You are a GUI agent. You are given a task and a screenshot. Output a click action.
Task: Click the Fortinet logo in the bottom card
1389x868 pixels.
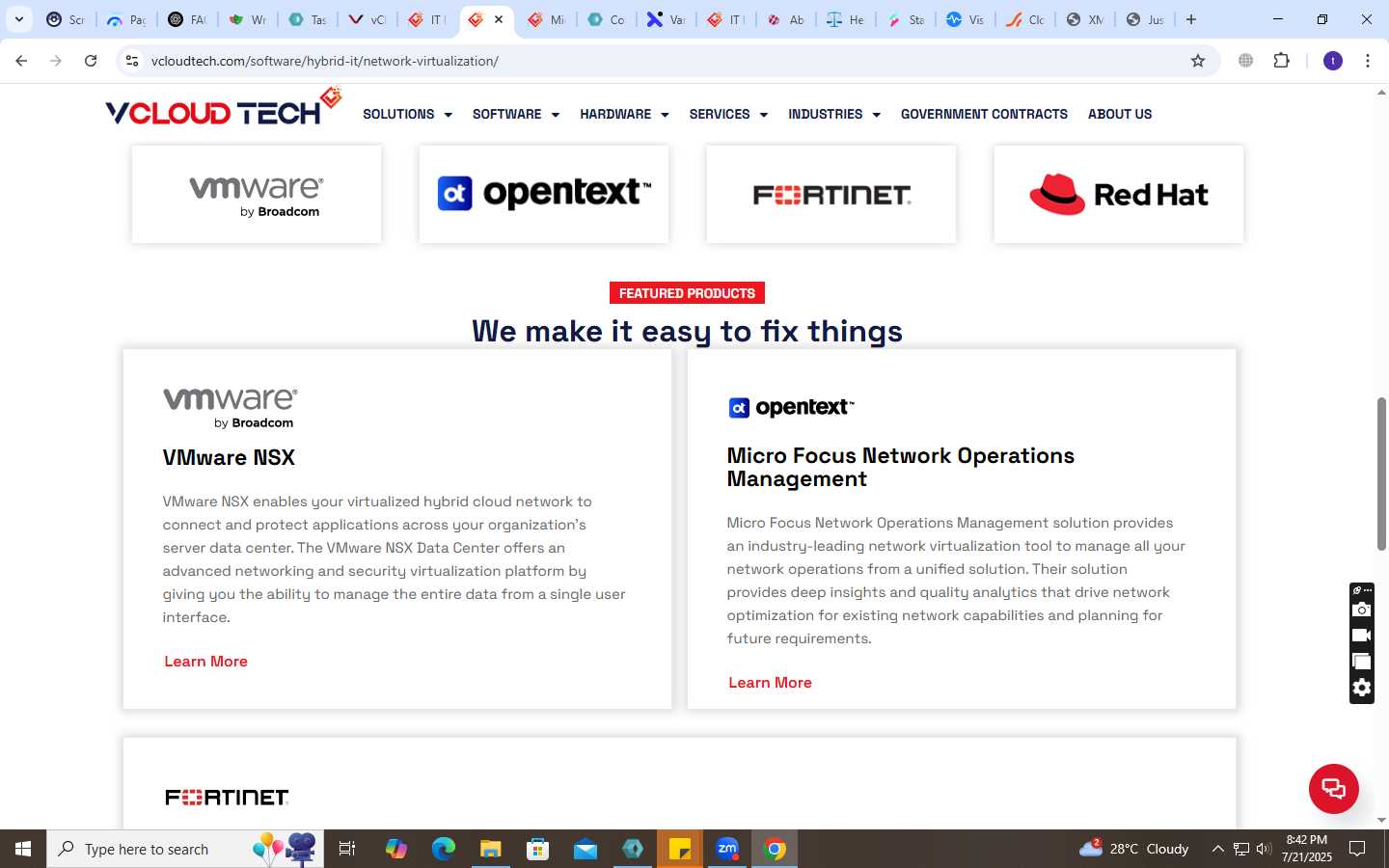click(x=227, y=798)
